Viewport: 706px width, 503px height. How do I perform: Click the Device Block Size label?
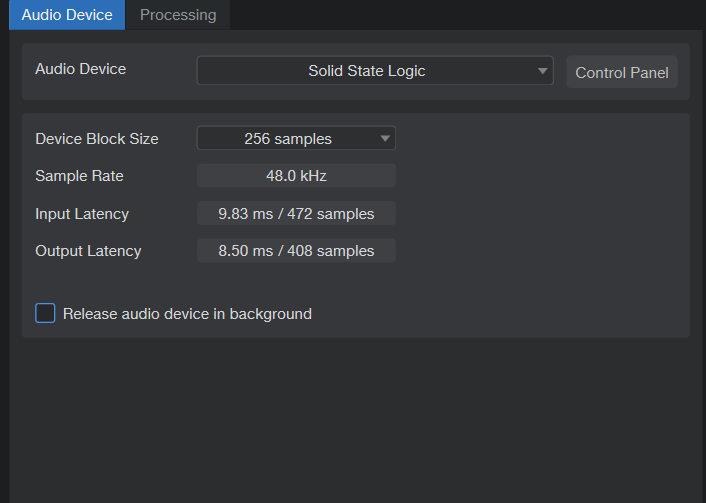[x=97, y=139]
